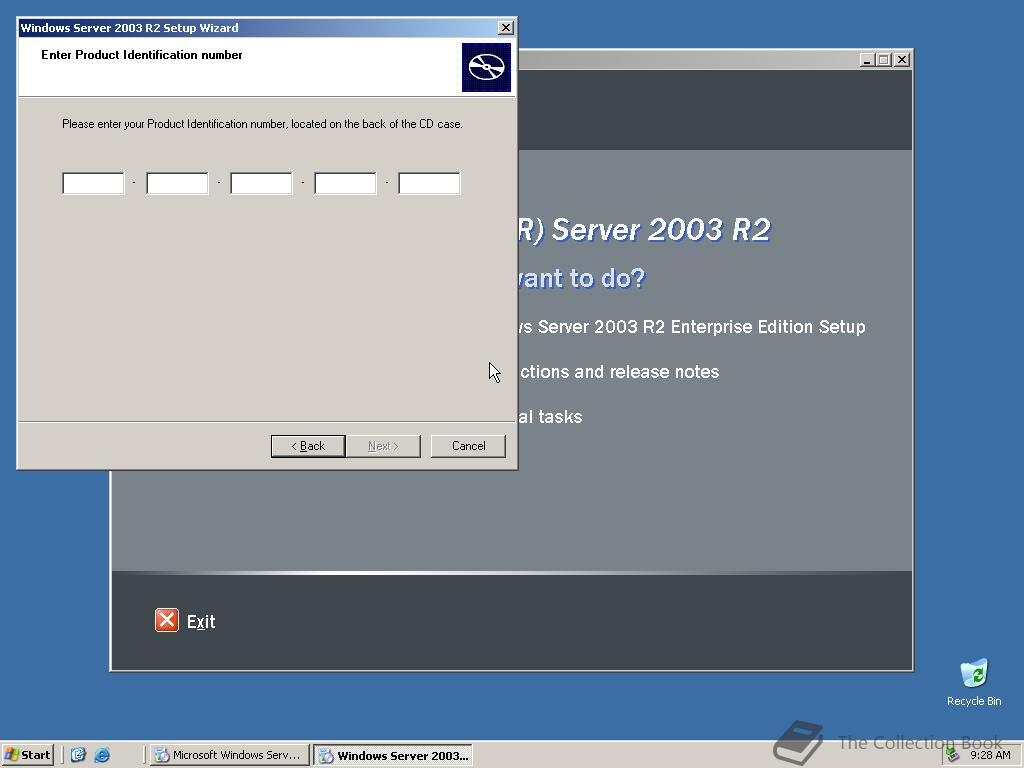Click the additional tasks link
The height and width of the screenshot is (768, 1024).
click(x=551, y=417)
